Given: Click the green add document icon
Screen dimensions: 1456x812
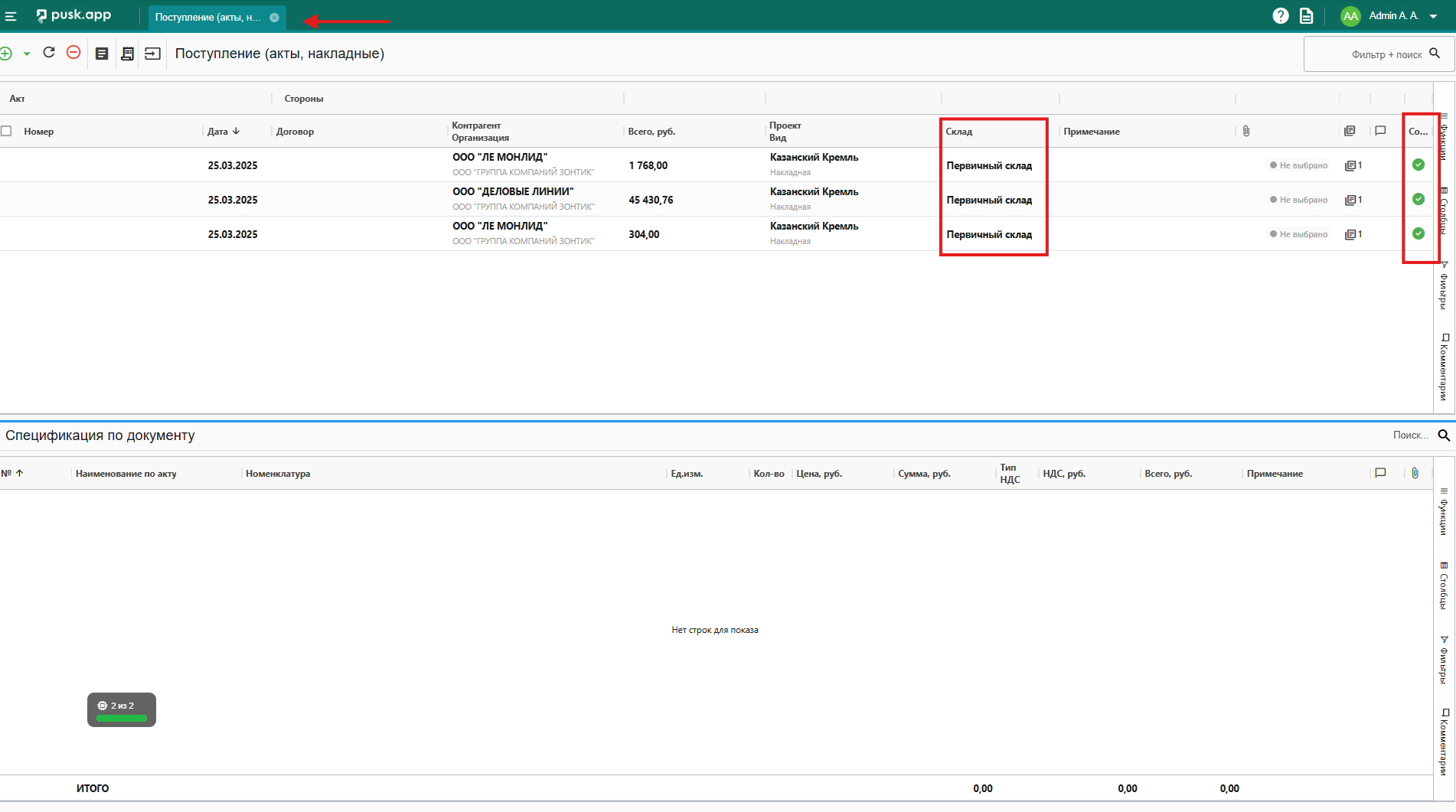Looking at the screenshot, I should pyautogui.click(x=6, y=54).
